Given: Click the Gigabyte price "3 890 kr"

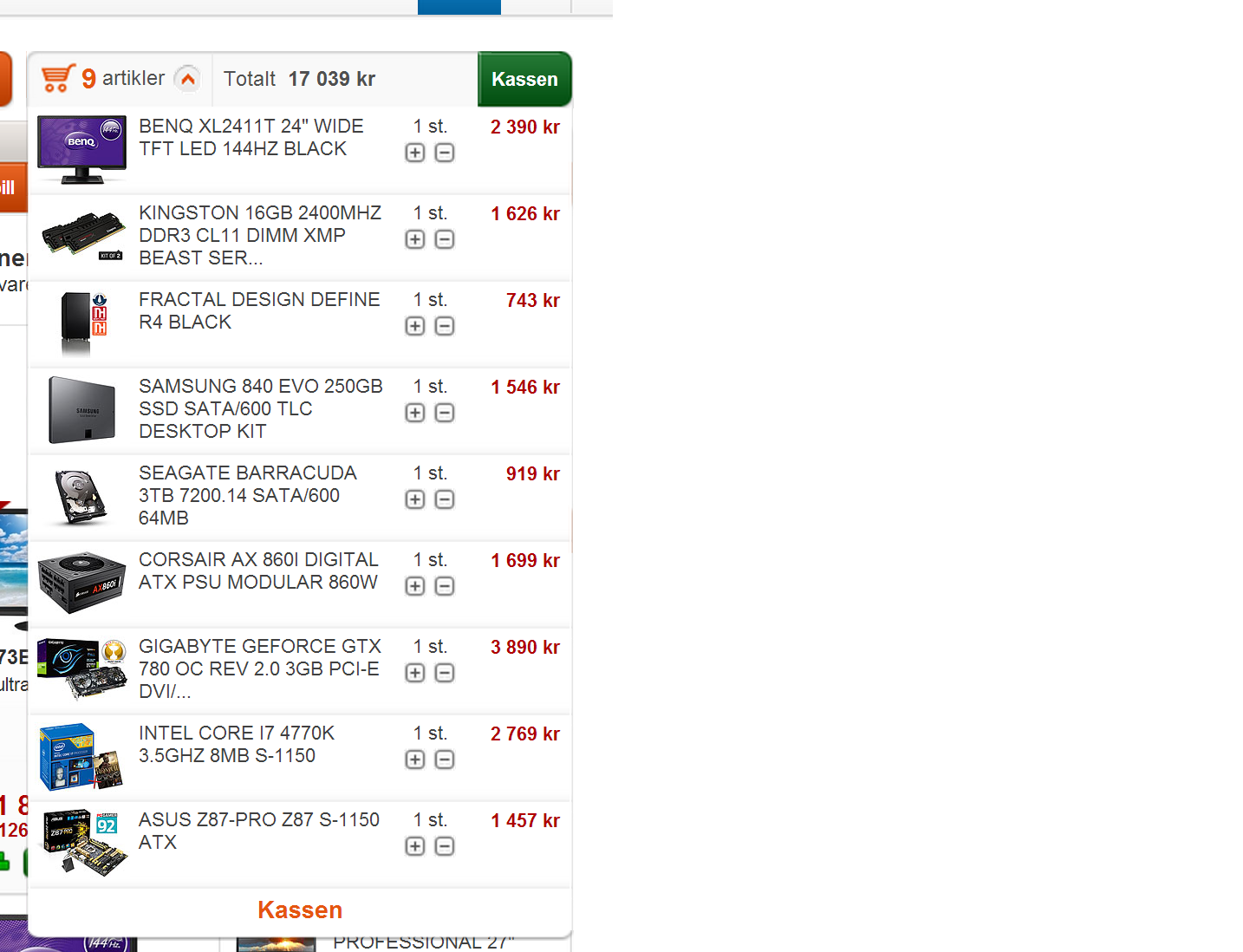Looking at the screenshot, I should coord(525,648).
